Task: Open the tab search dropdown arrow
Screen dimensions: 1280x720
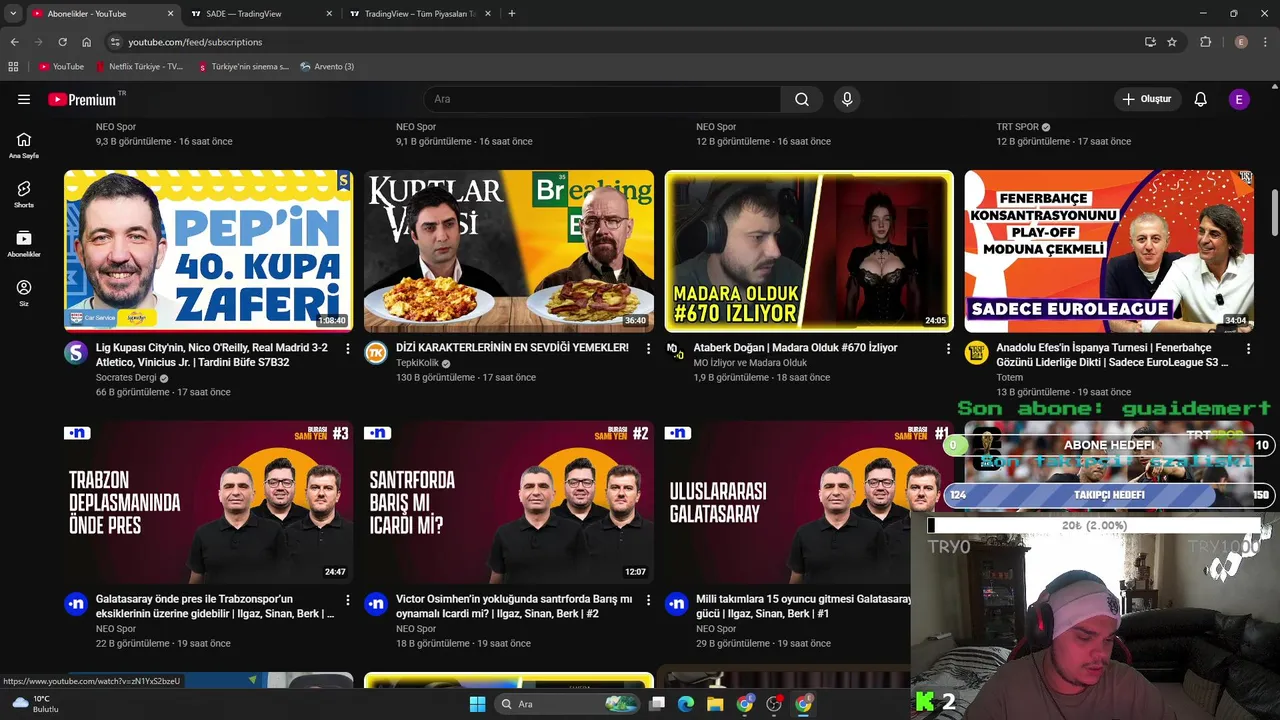Action: tap(13, 13)
